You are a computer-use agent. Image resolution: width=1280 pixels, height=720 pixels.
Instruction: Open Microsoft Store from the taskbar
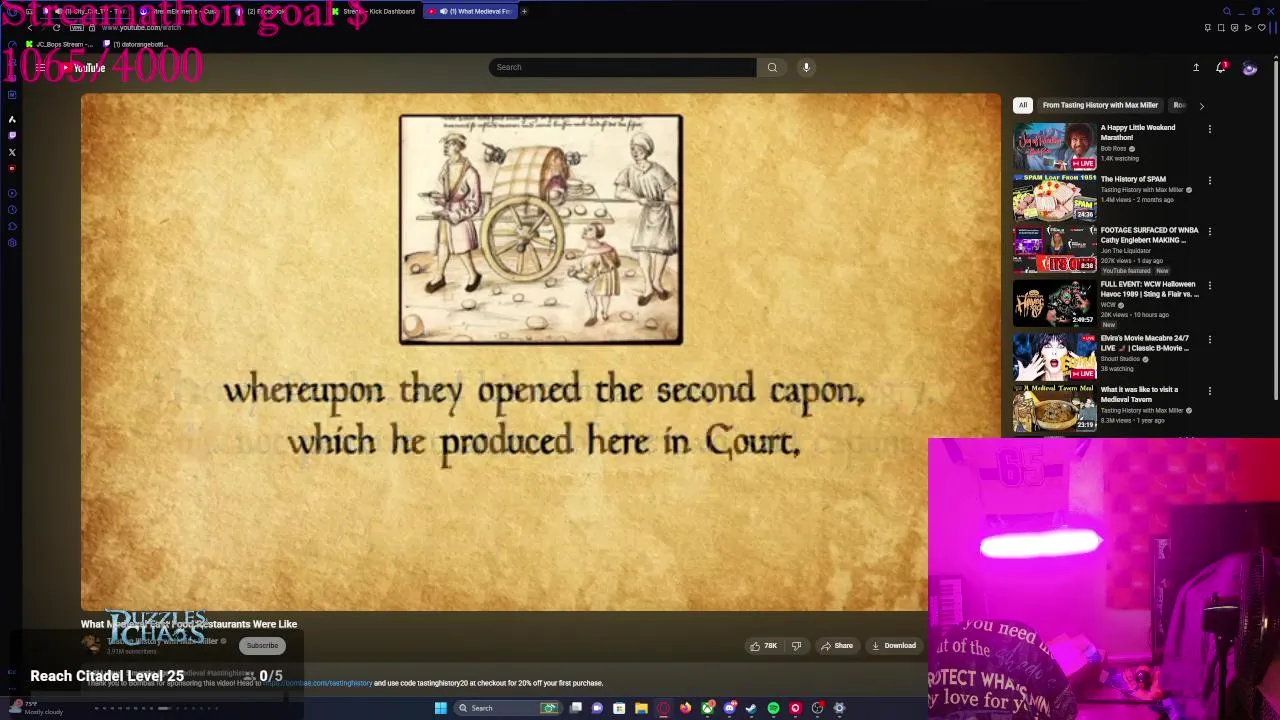point(619,708)
